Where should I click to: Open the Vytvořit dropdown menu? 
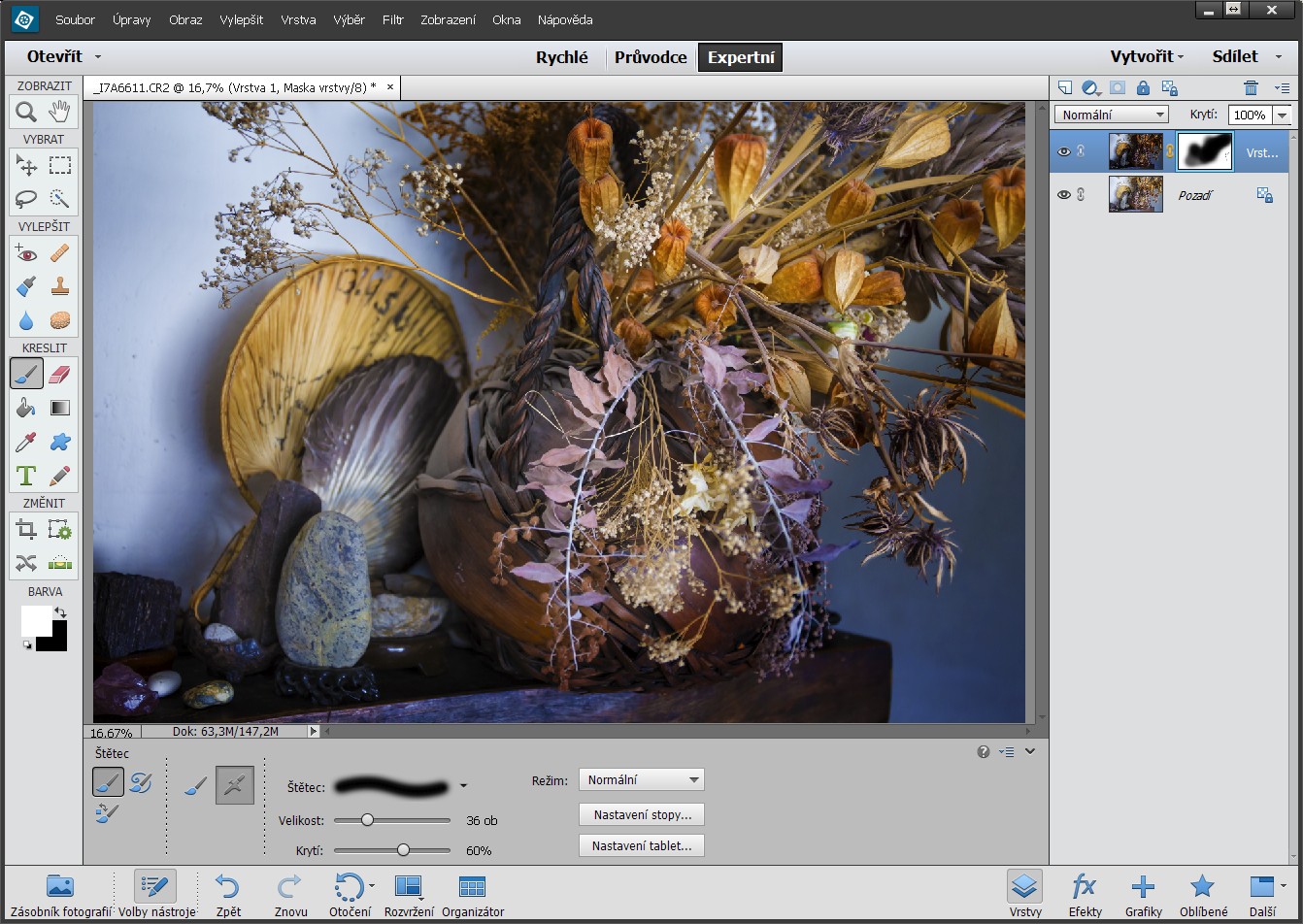1147,57
